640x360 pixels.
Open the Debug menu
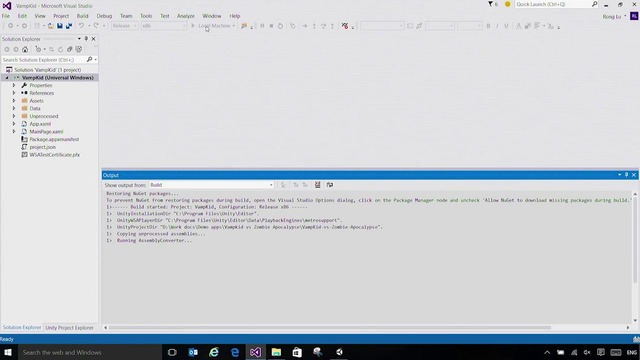104,16
